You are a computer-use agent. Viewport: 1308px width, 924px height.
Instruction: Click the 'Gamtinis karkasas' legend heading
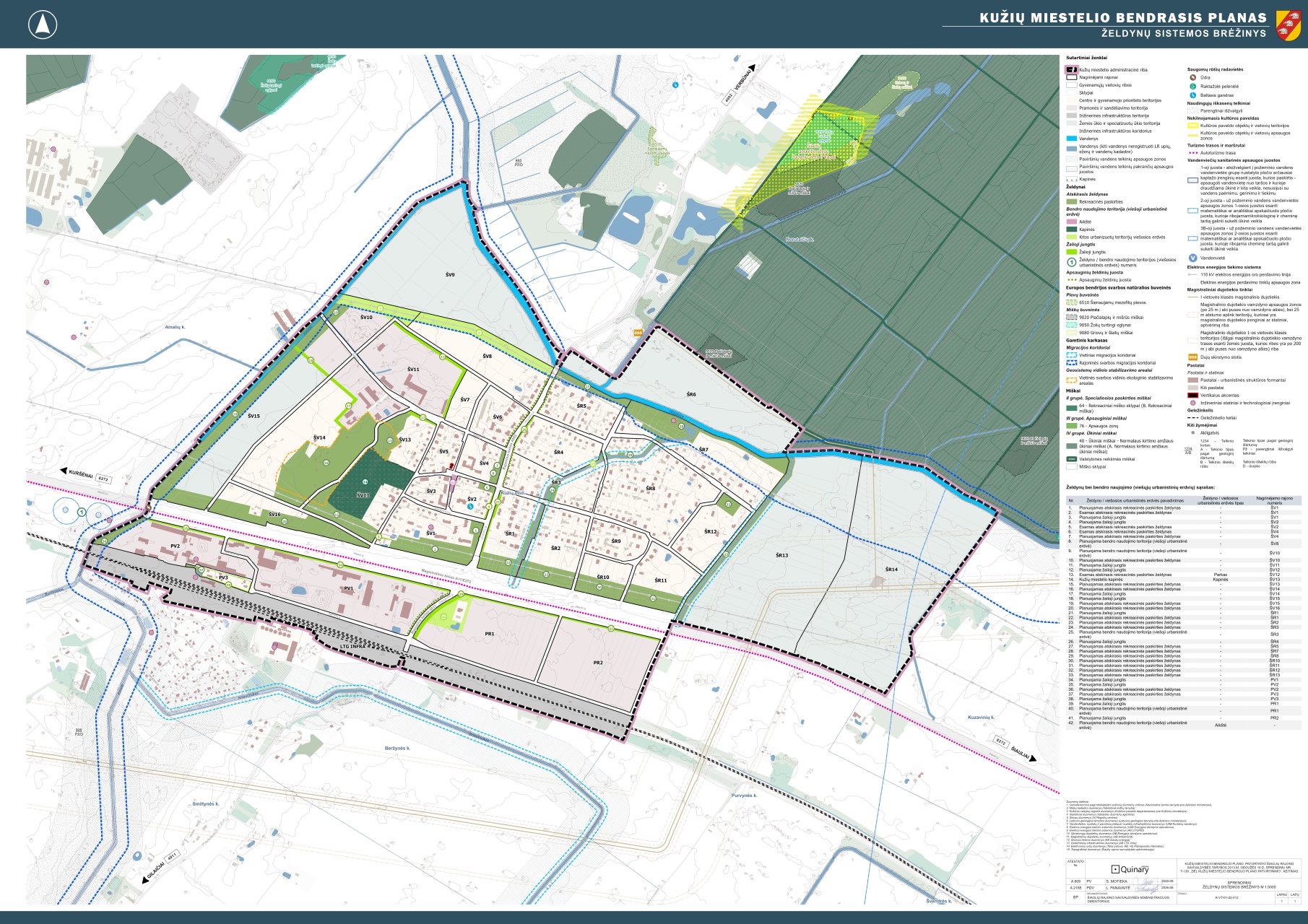[1086, 340]
